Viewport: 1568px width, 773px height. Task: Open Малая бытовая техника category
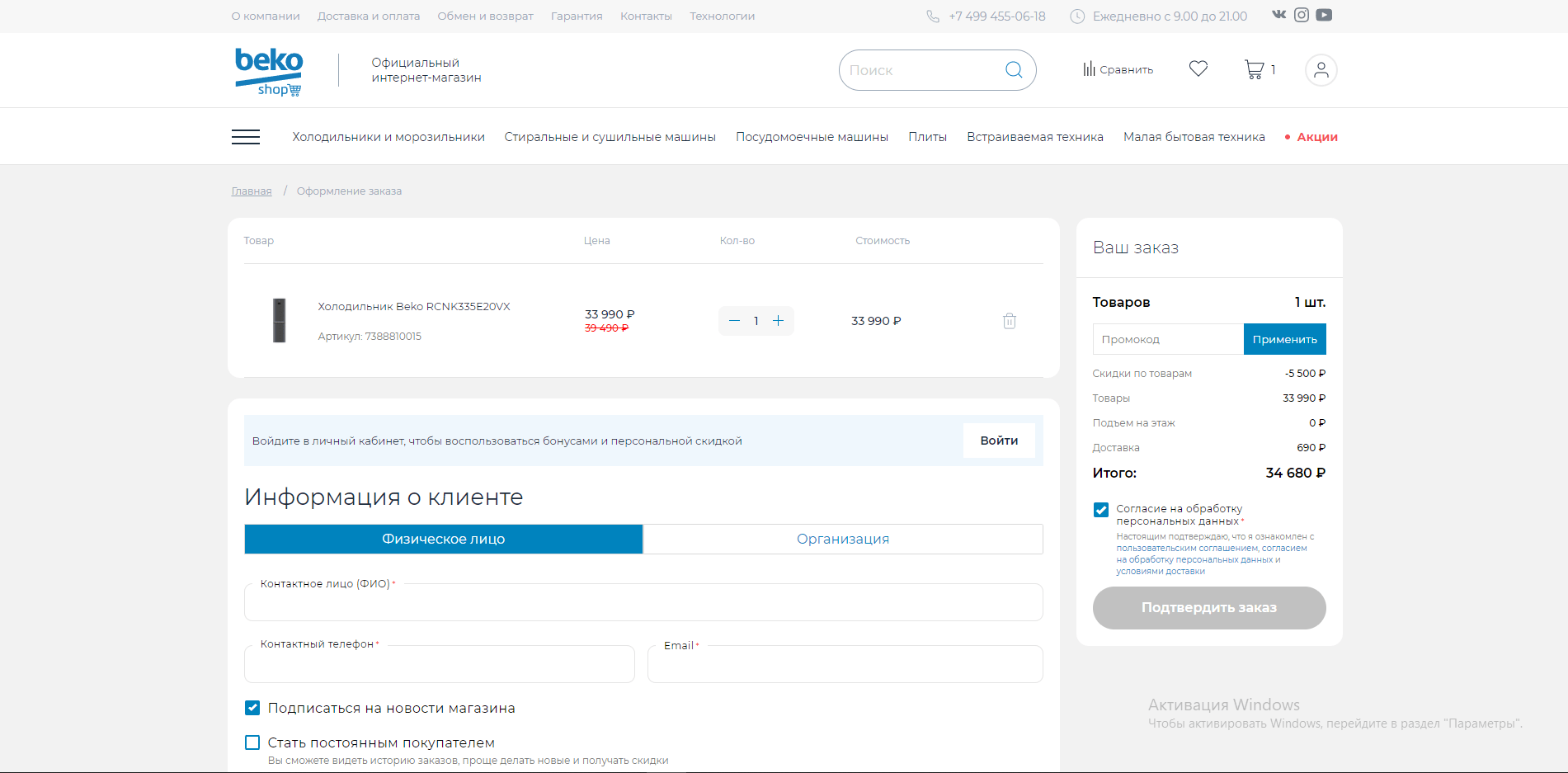click(1194, 137)
